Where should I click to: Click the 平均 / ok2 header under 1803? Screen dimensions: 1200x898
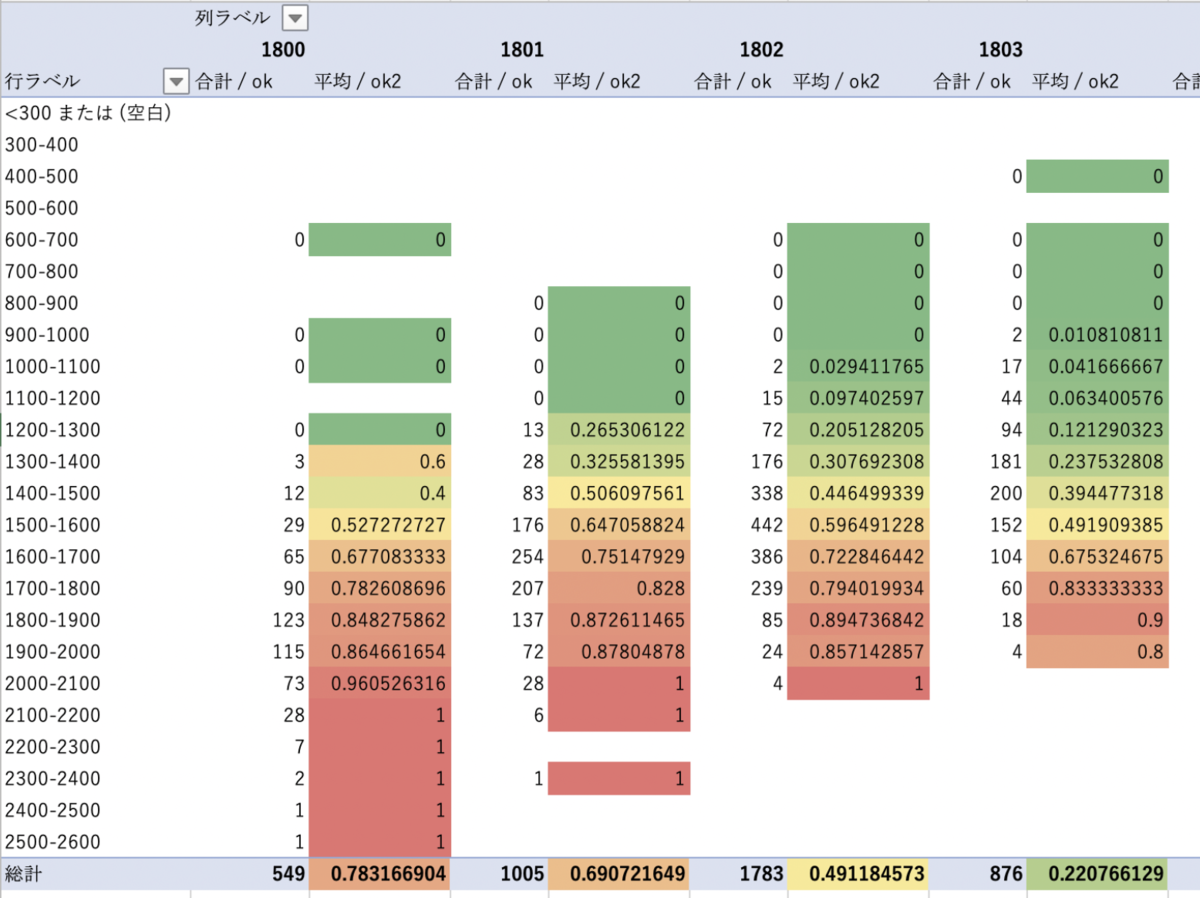[x=1075, y=81]
